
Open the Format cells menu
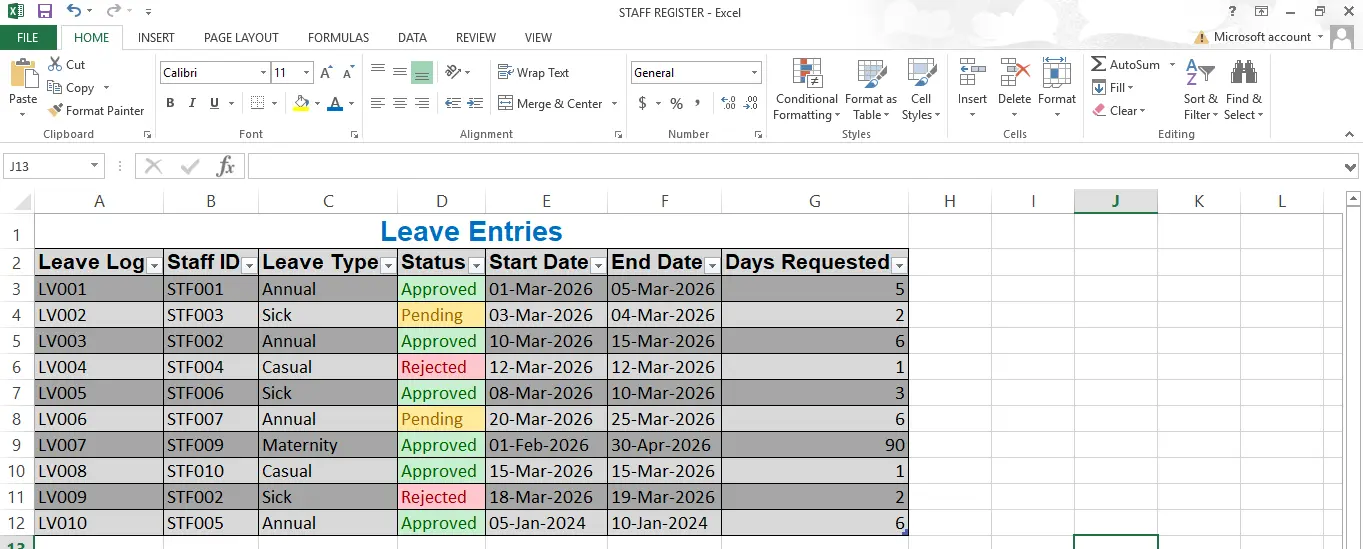click(x=1056, y=89)
